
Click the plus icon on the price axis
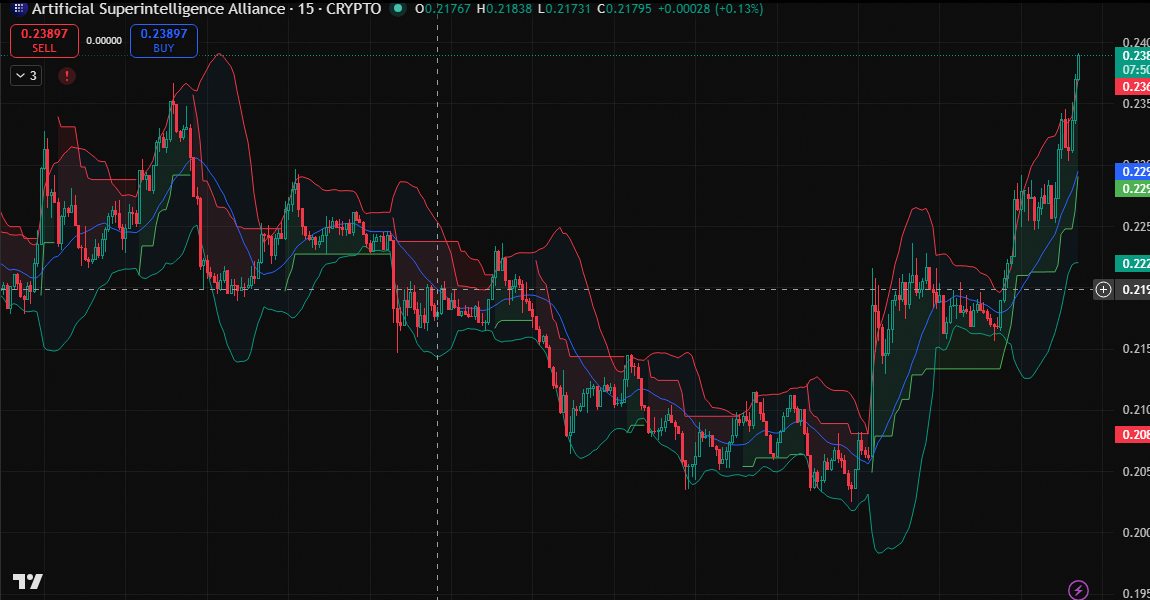click(1103, 290)
